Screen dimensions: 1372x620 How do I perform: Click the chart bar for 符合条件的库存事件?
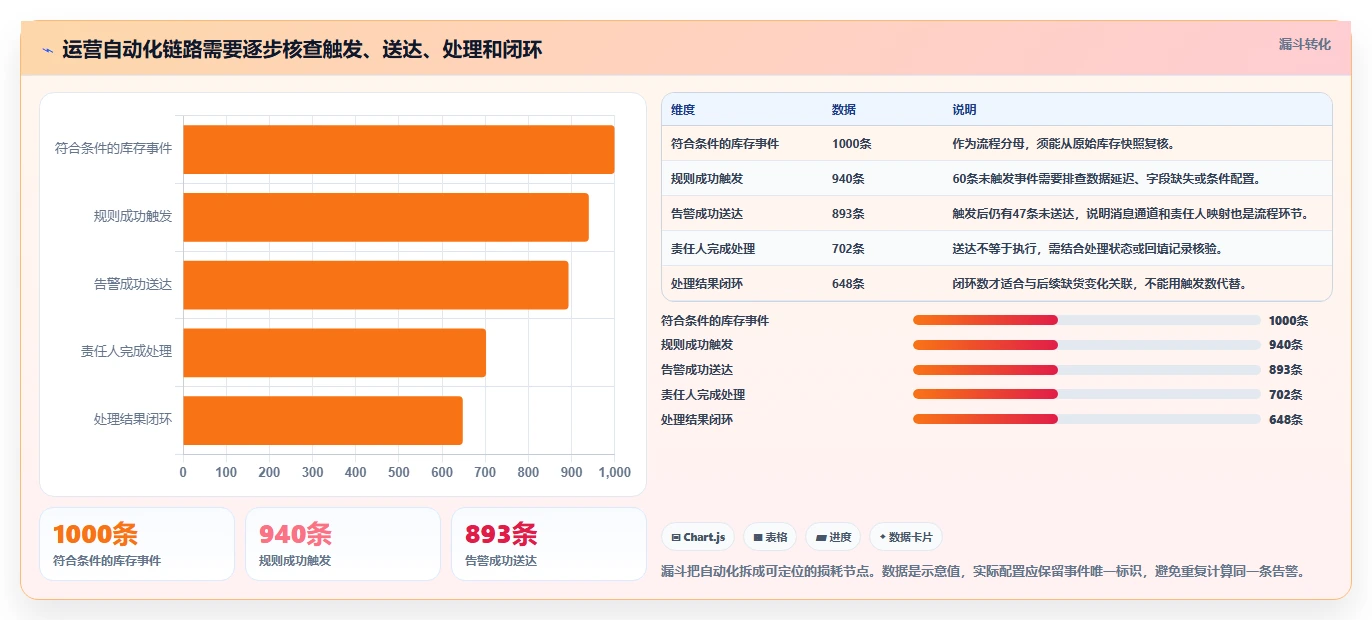398,150
